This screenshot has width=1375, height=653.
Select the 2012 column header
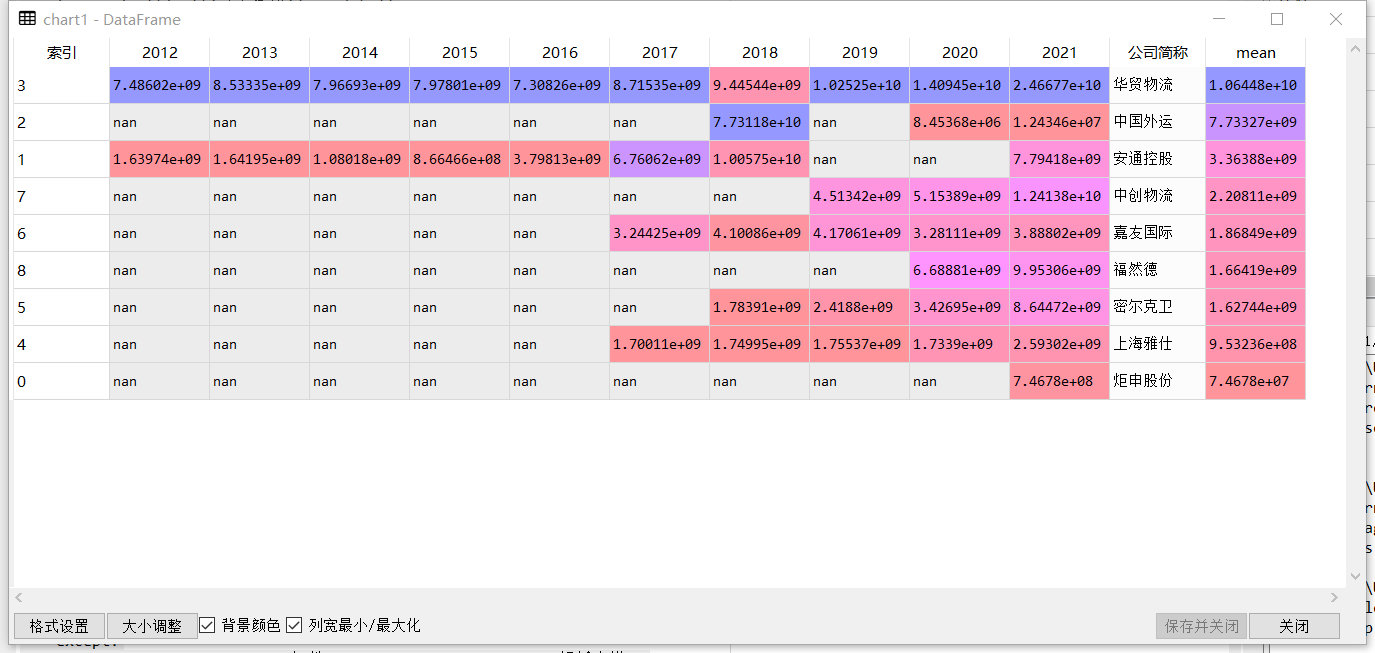coord(160,52)
